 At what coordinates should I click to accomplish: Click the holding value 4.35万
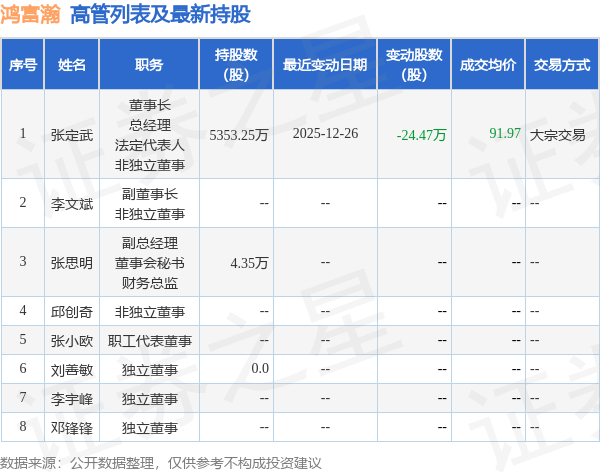249,263
